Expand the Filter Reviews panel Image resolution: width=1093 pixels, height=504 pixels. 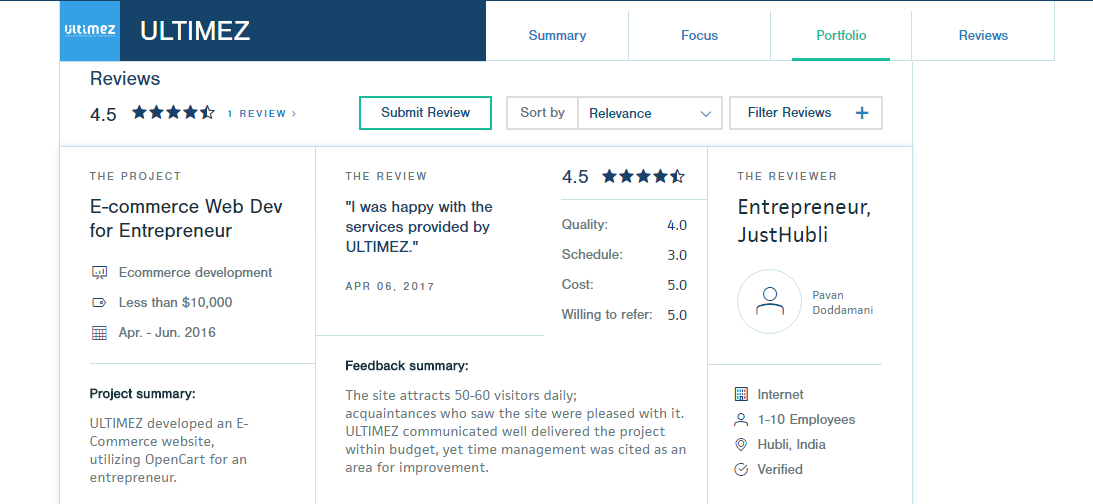(x=806, y=113)
